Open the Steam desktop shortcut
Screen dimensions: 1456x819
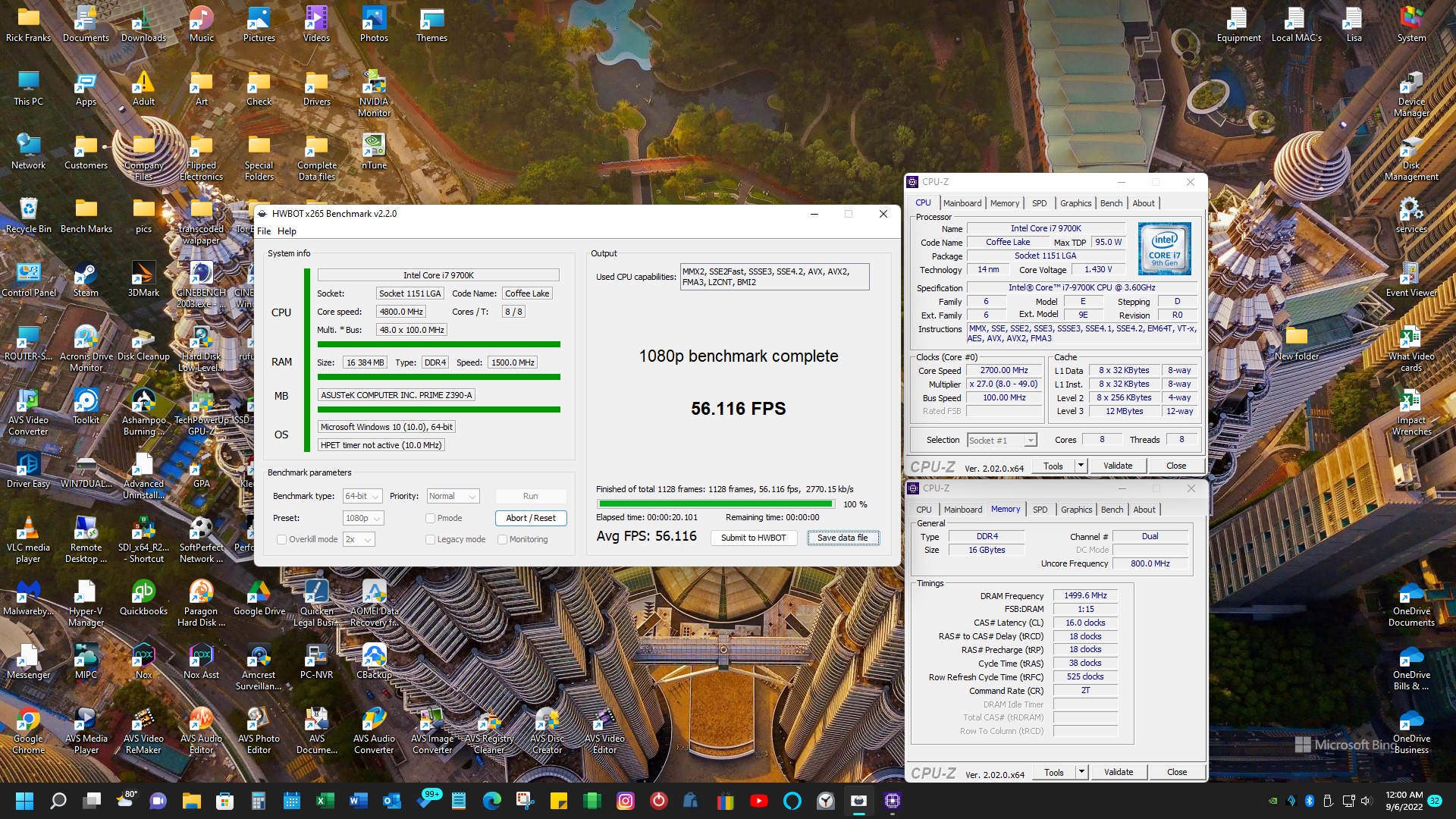86,278
